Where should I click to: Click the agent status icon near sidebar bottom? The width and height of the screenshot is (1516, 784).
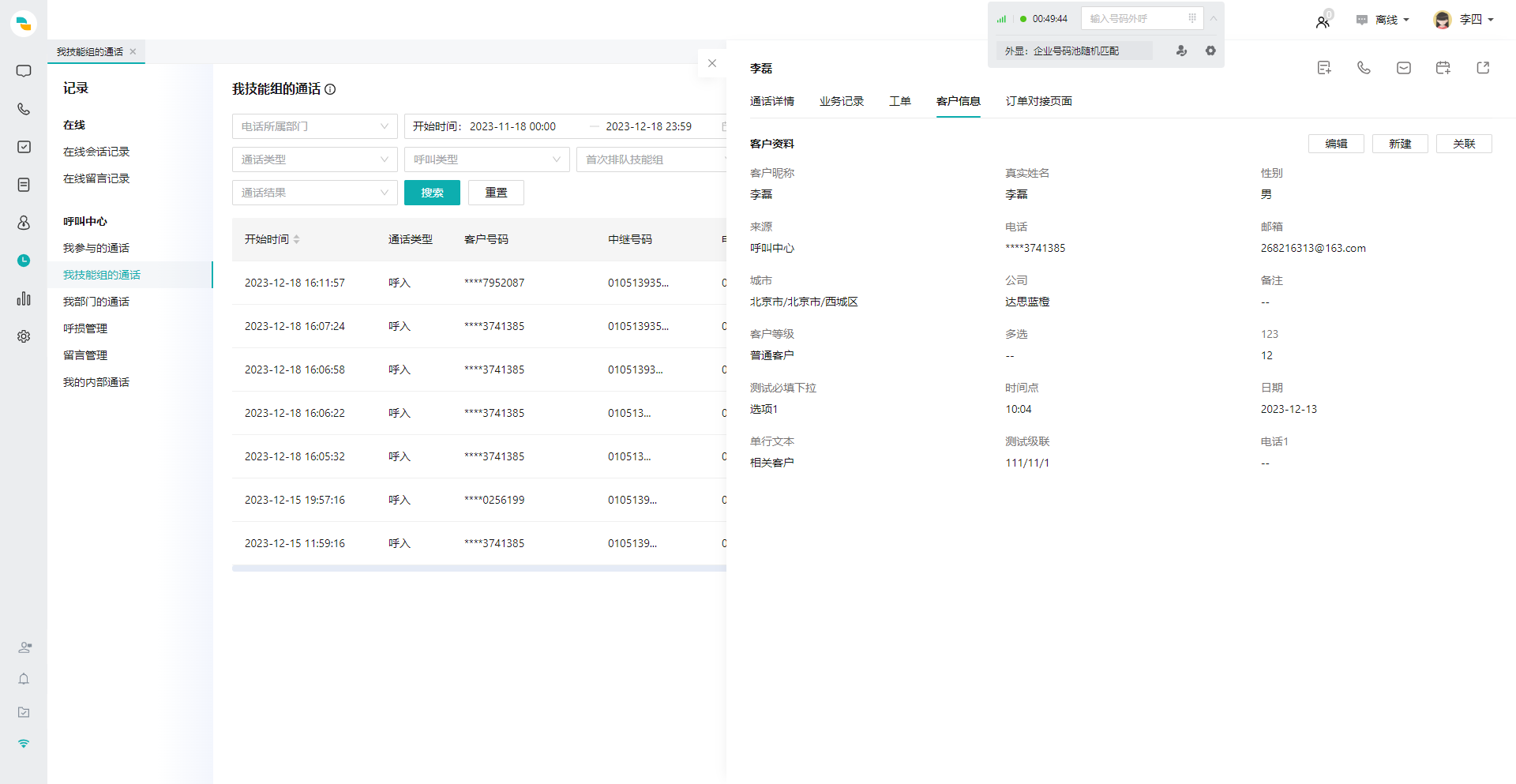tap(24, 647)
